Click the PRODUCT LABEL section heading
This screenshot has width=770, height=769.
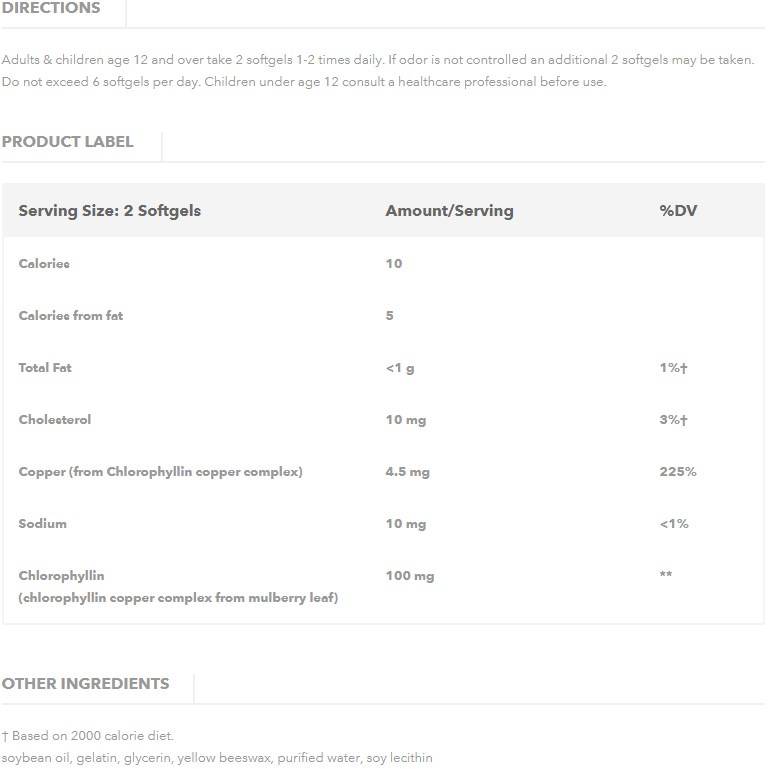(x=67, y=142)
